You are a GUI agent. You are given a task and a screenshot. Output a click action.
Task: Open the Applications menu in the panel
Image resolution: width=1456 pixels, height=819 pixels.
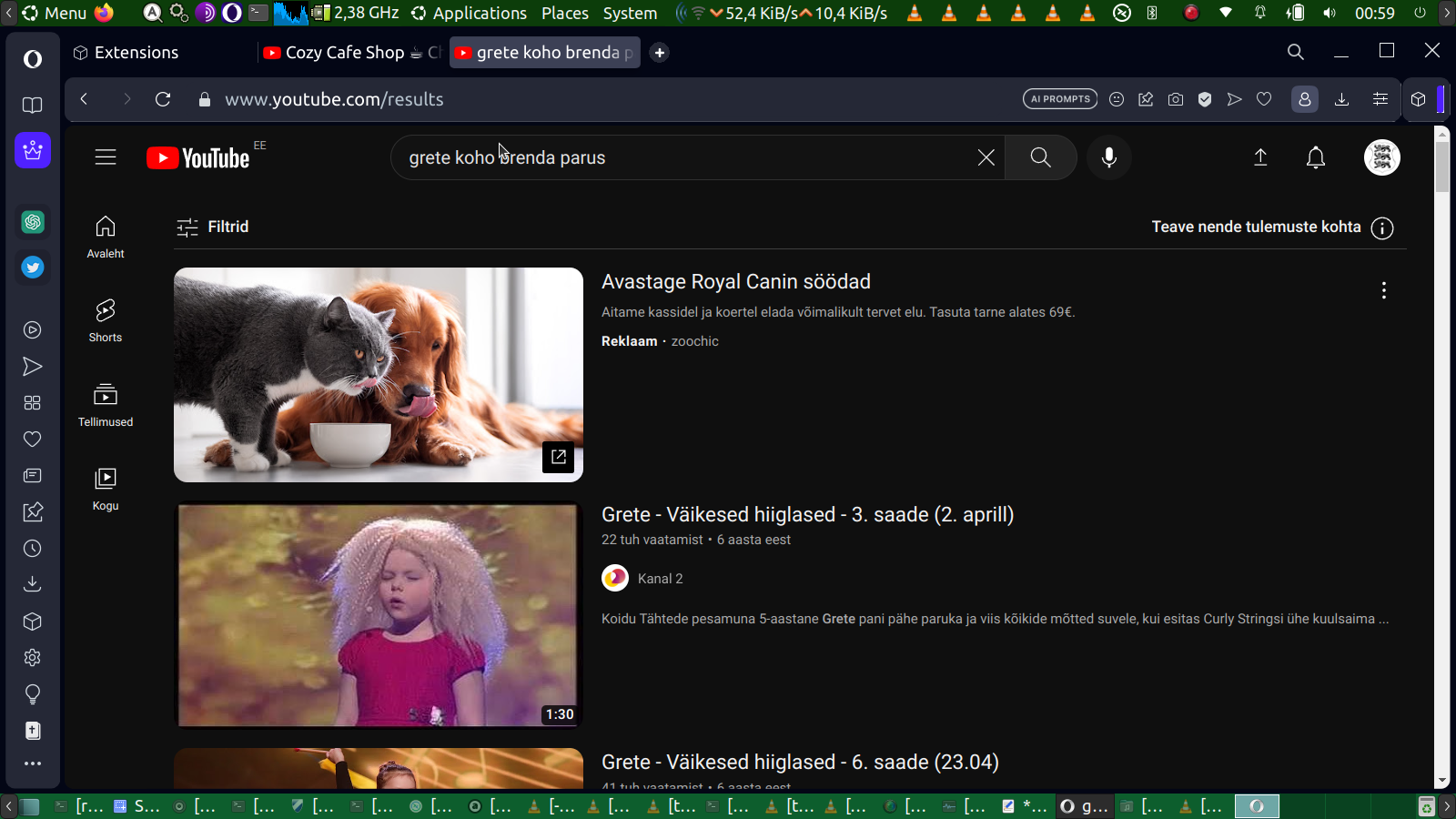(470, 13)
